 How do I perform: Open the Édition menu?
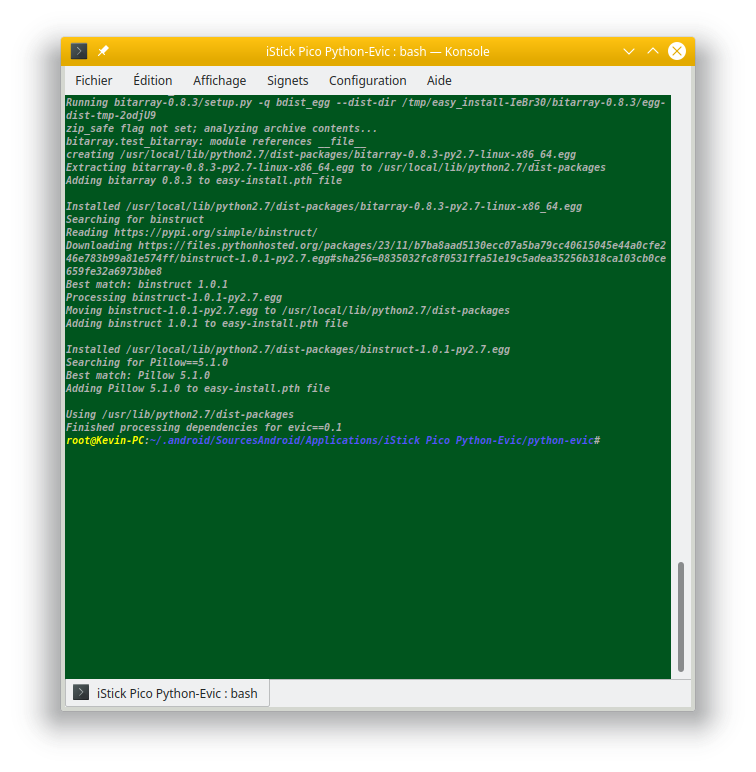[153, 81]
